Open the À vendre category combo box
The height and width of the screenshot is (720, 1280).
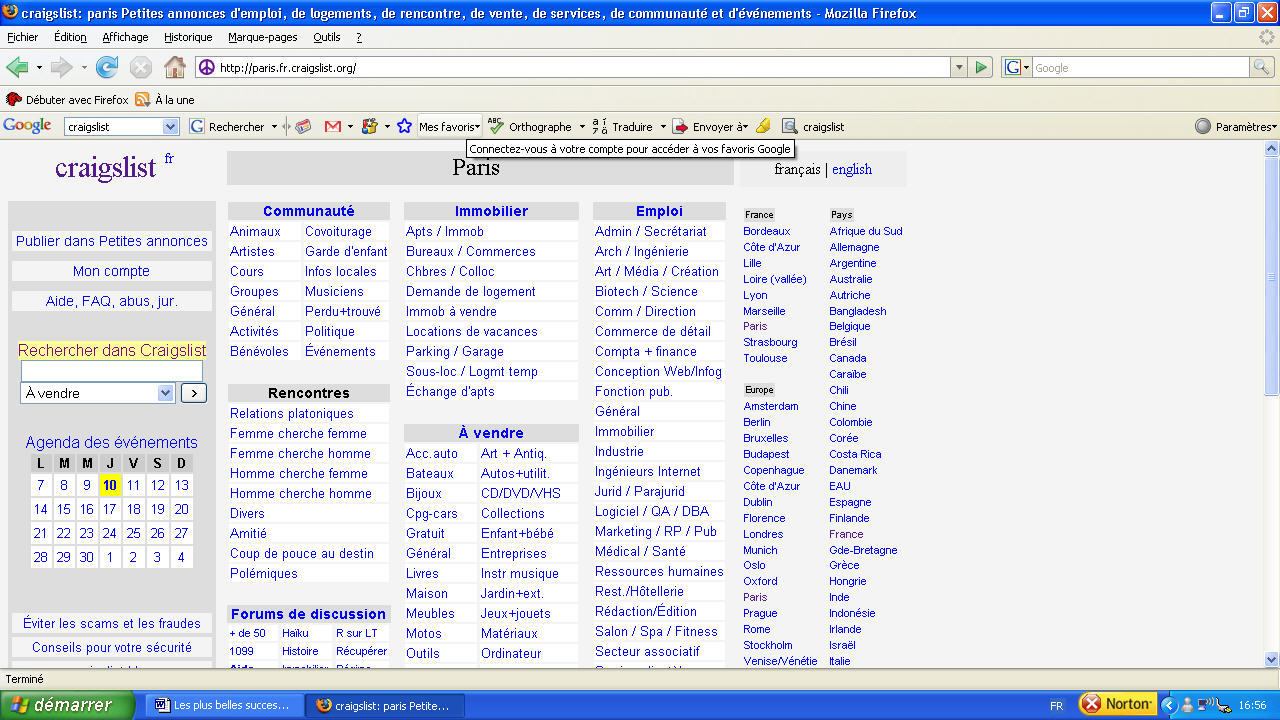click(98, 393)
